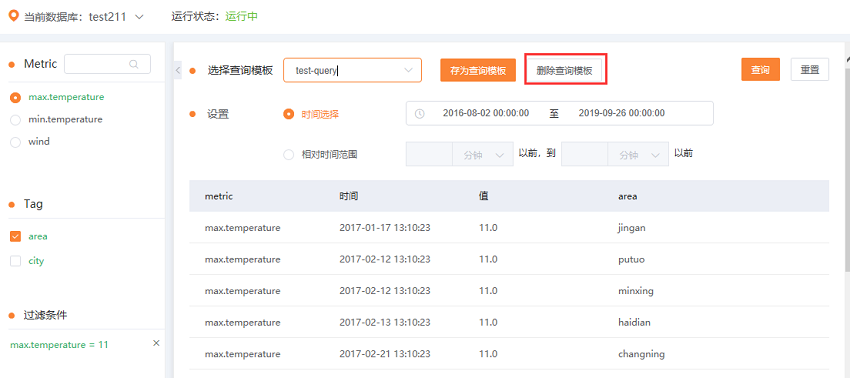Open the current database test211 dropdown
The width and height of the screenshot is (850, 378).
point(139,17)
